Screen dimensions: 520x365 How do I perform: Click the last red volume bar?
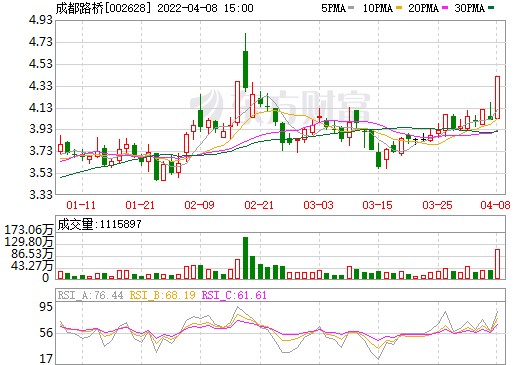[x=497, y=264]
